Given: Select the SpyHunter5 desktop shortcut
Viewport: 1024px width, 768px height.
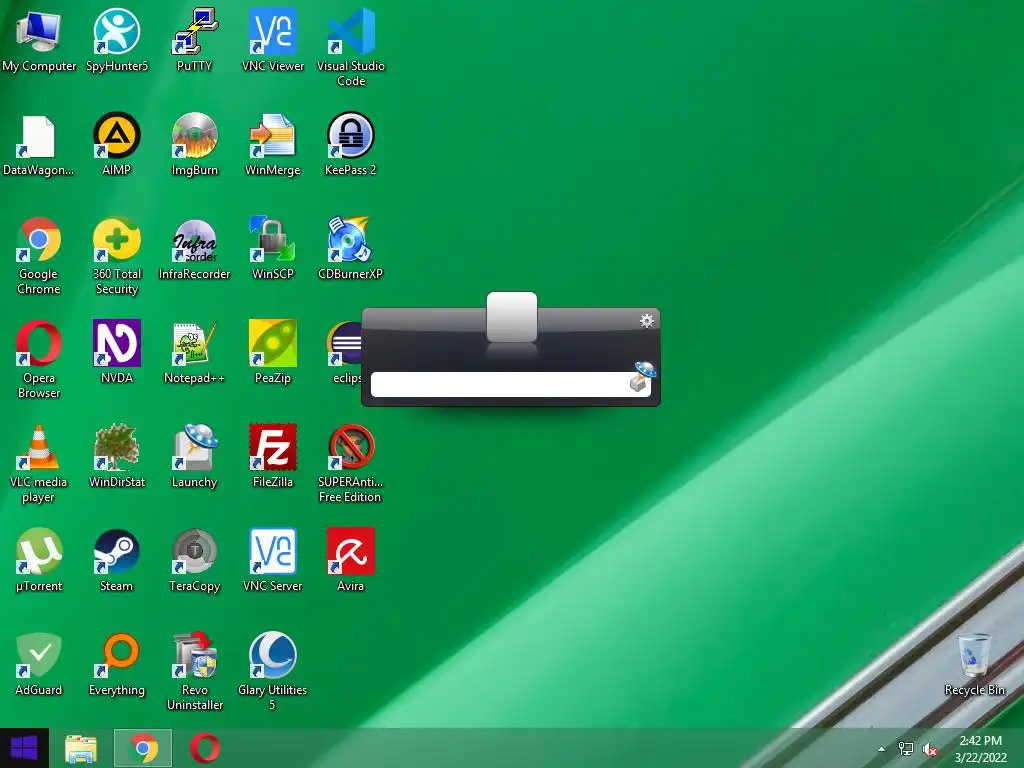Looking at the screenshot, I should tap(117, 40).
